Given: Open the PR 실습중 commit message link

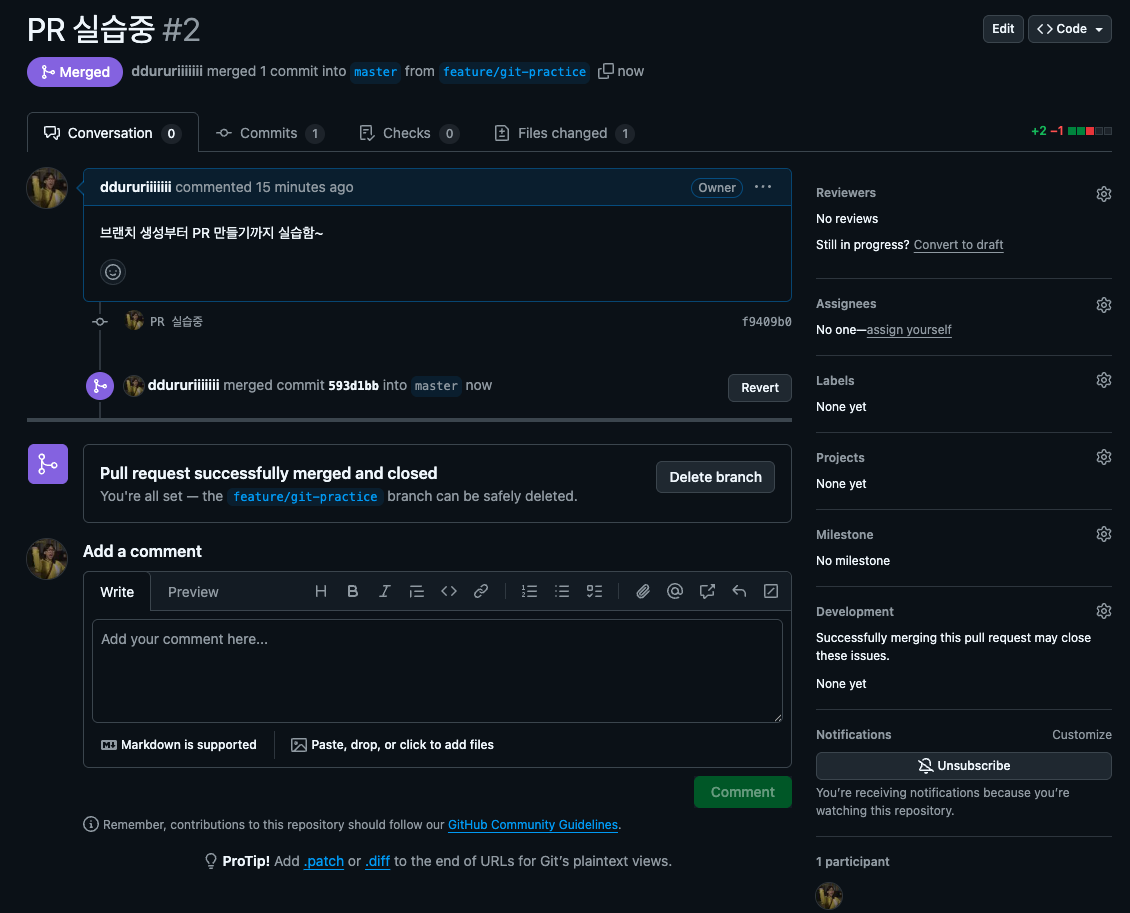Looking at the screenshot, I should click(176, 321).
